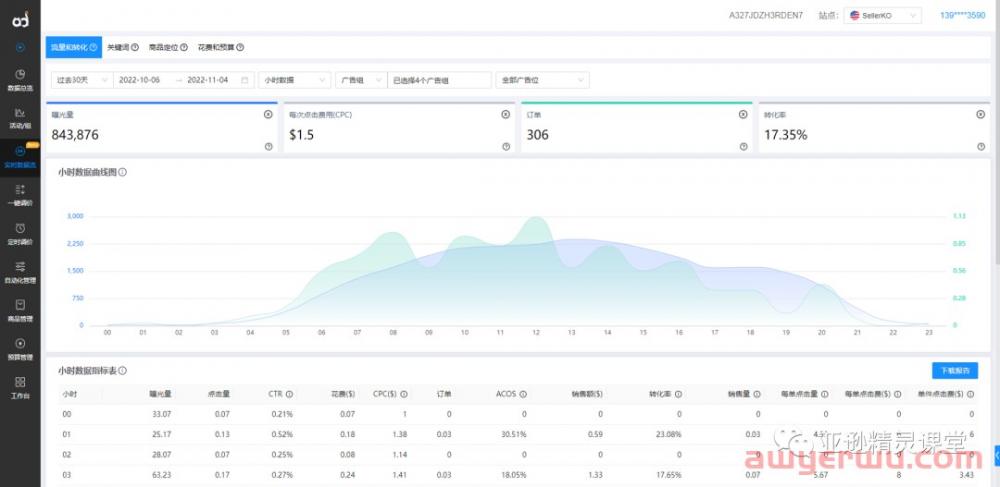Open the 活动/组 sidebar section
Screen dimensions: 1000x487
(x=20, y=119)
